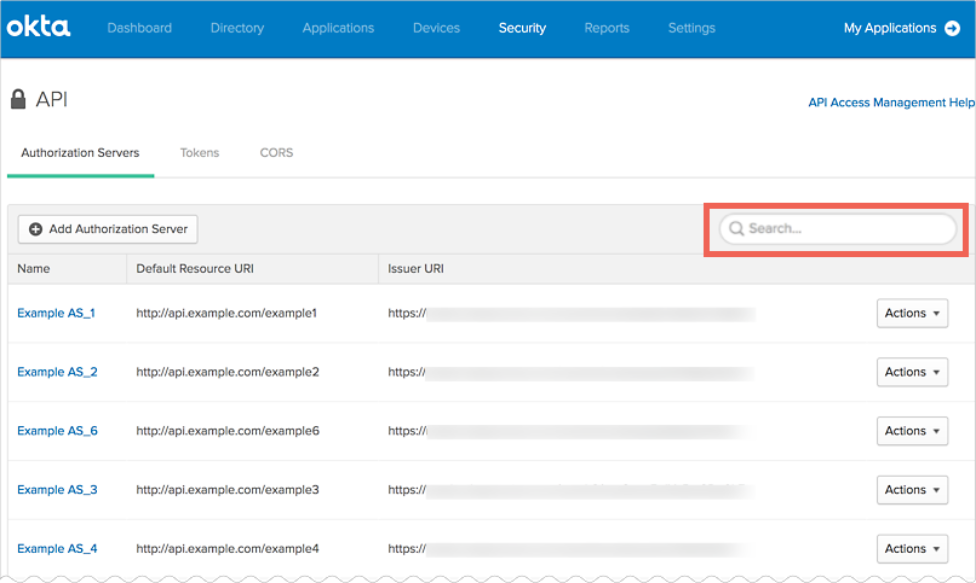Viewport: 976px width, 583px height.
Task: Open the Reports menu
Action: click(x=607, y=28)
